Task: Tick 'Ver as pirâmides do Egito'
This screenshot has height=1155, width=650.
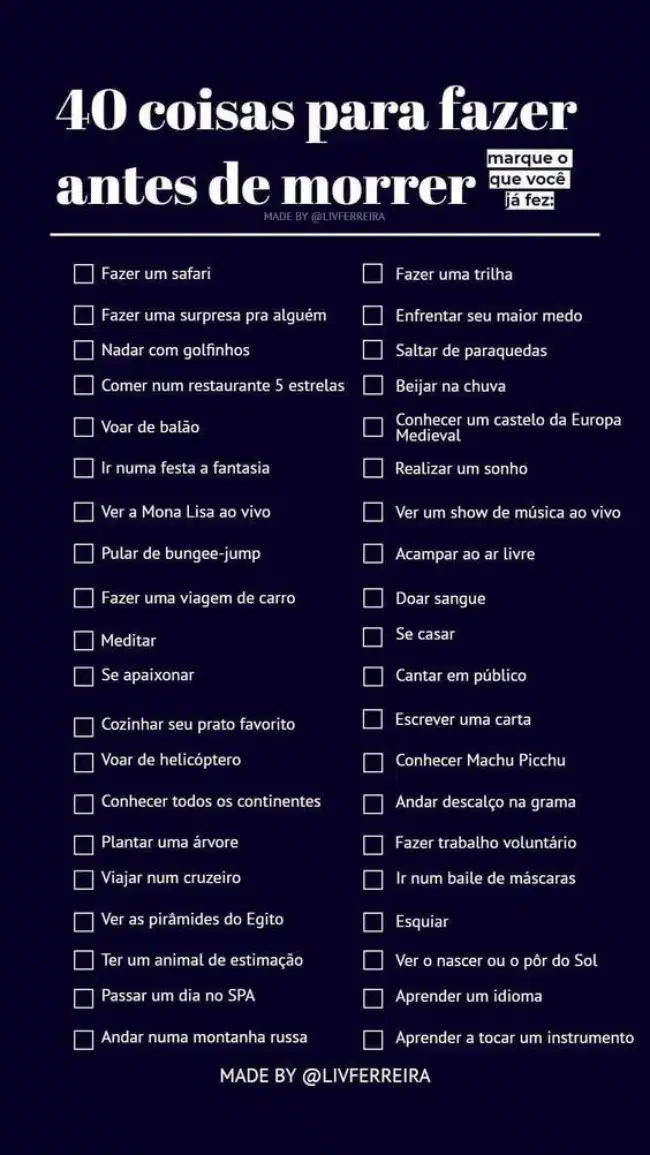Action: (83, 921)
